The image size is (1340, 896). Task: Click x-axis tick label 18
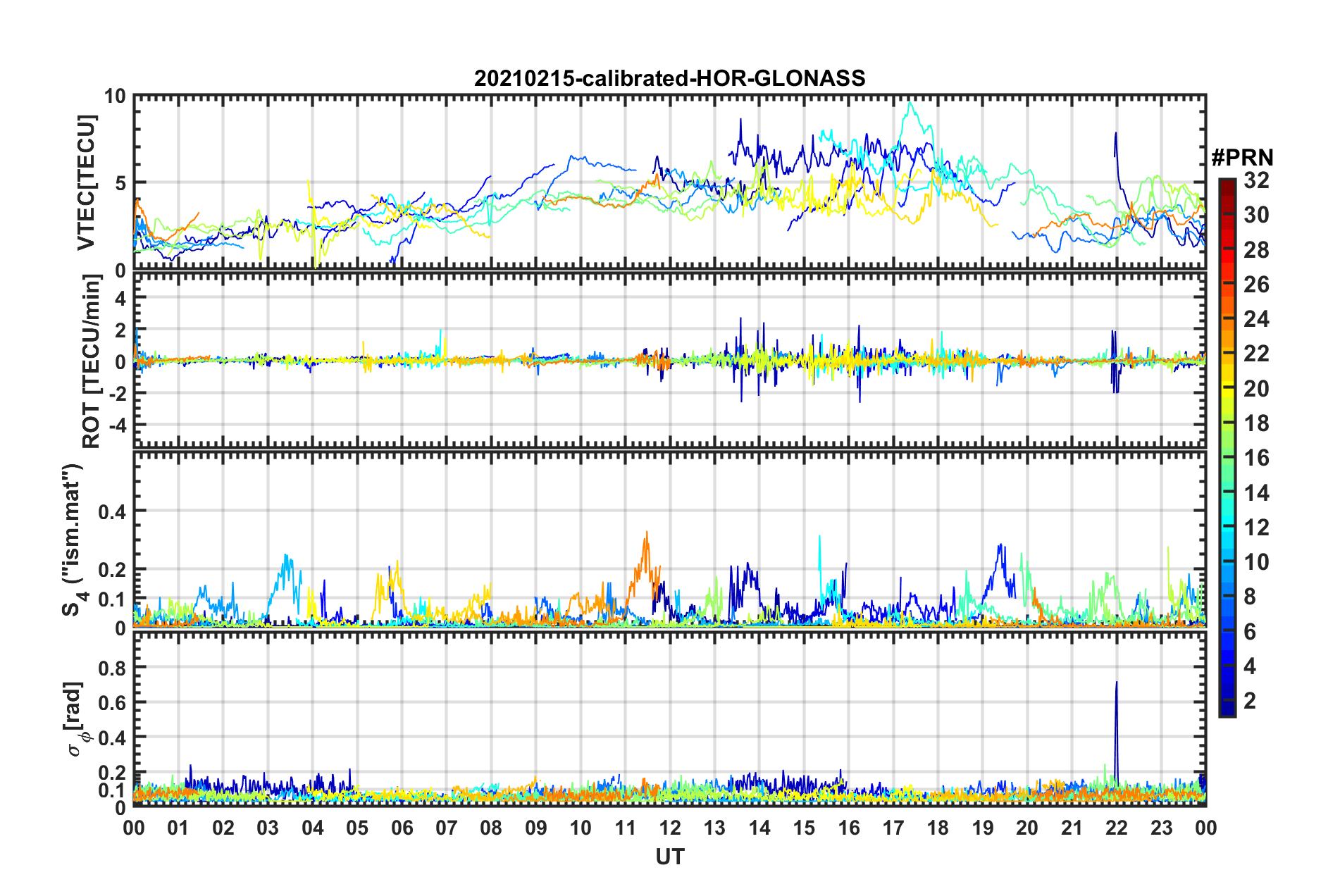click(938, 828)
